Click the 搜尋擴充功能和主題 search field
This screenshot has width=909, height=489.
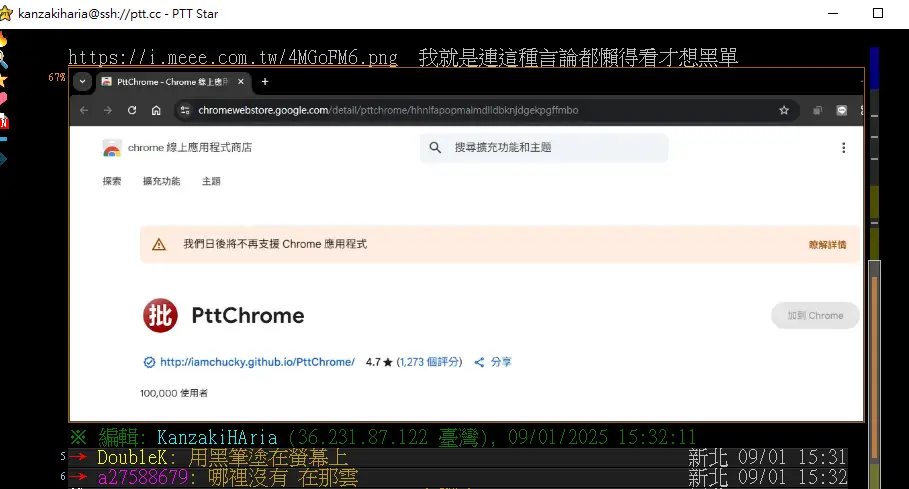point(544,148)
